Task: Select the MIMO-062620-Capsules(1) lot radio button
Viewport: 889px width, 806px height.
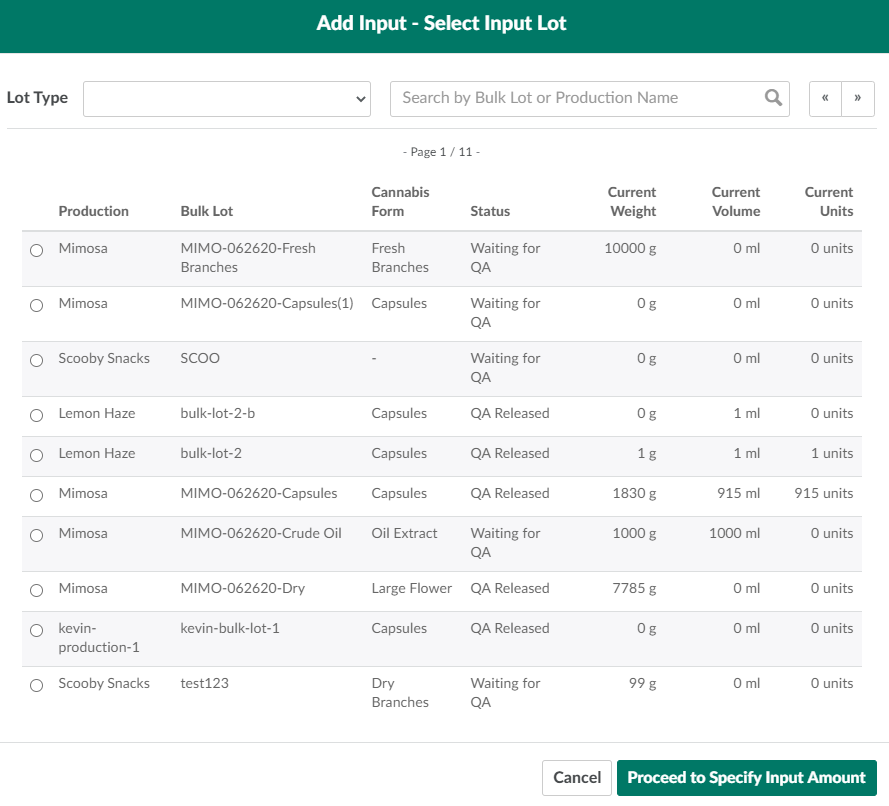Action: tap(37, 306)
